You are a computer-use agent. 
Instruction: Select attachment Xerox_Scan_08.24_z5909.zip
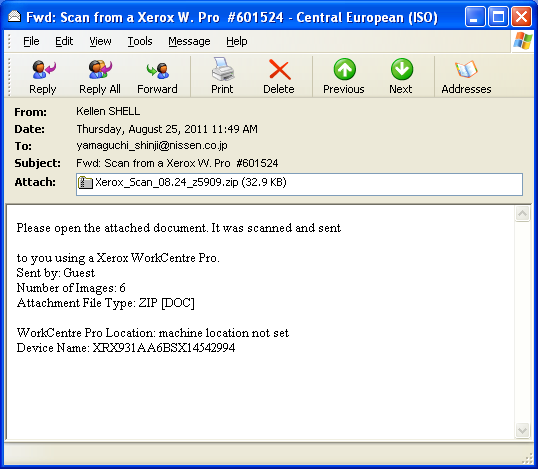[191, 182]
